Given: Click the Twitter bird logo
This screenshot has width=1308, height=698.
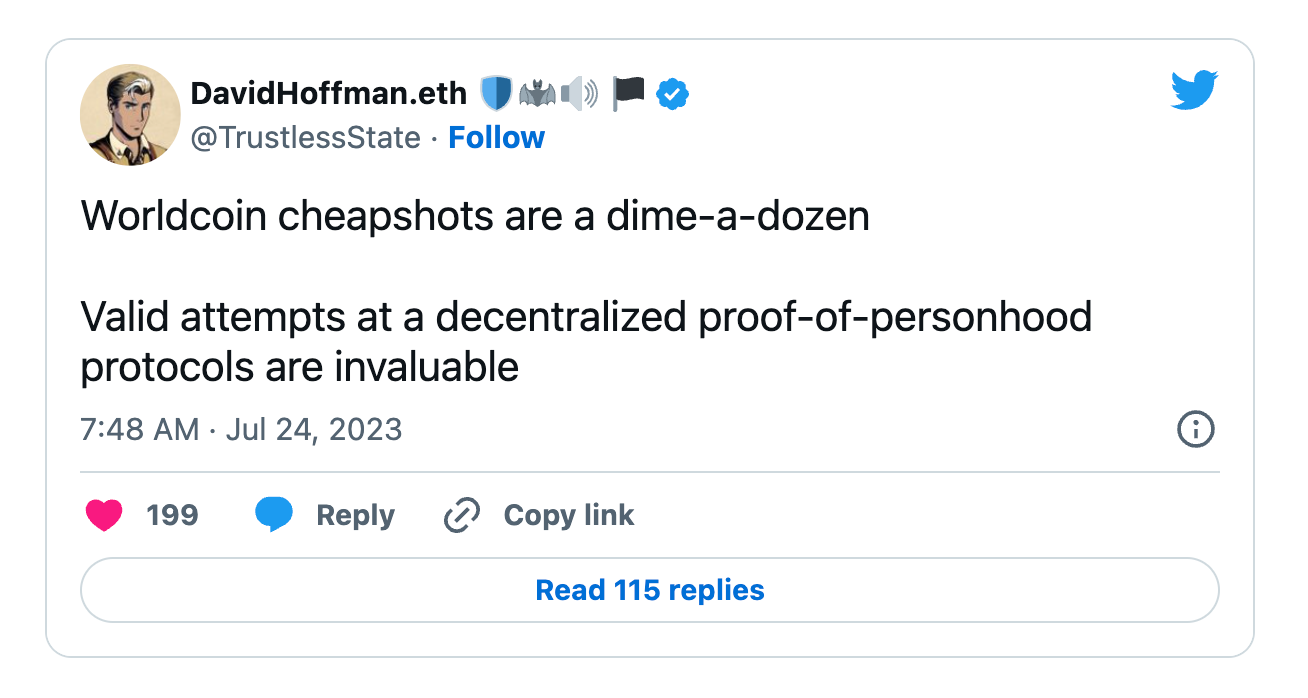Looking at the screenshot, I should [x=1194, y=90].
